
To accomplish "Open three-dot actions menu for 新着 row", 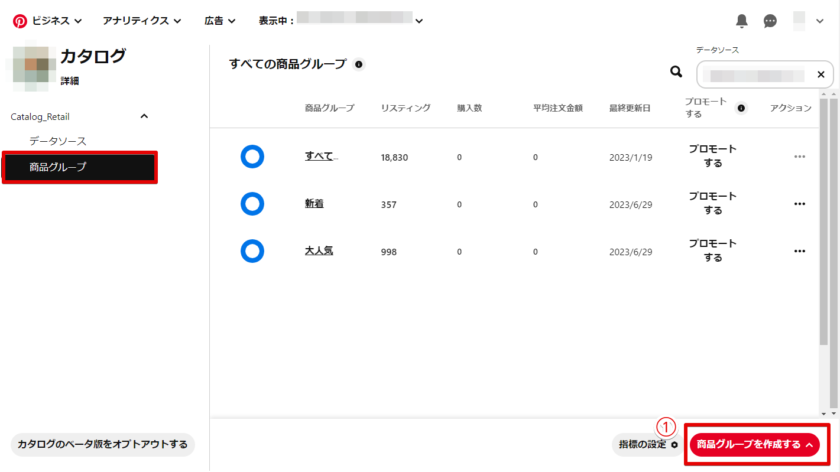I will click(x=799, y=204).
